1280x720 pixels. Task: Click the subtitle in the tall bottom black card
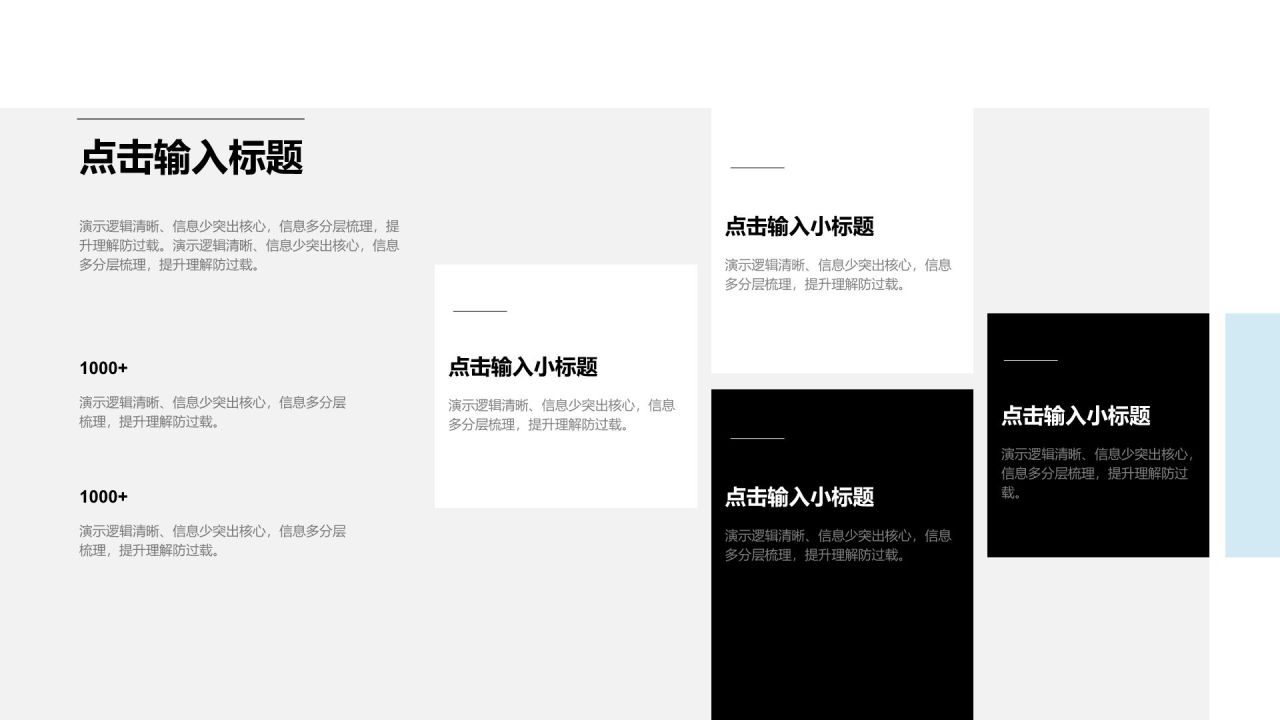[x=799, y=497]
